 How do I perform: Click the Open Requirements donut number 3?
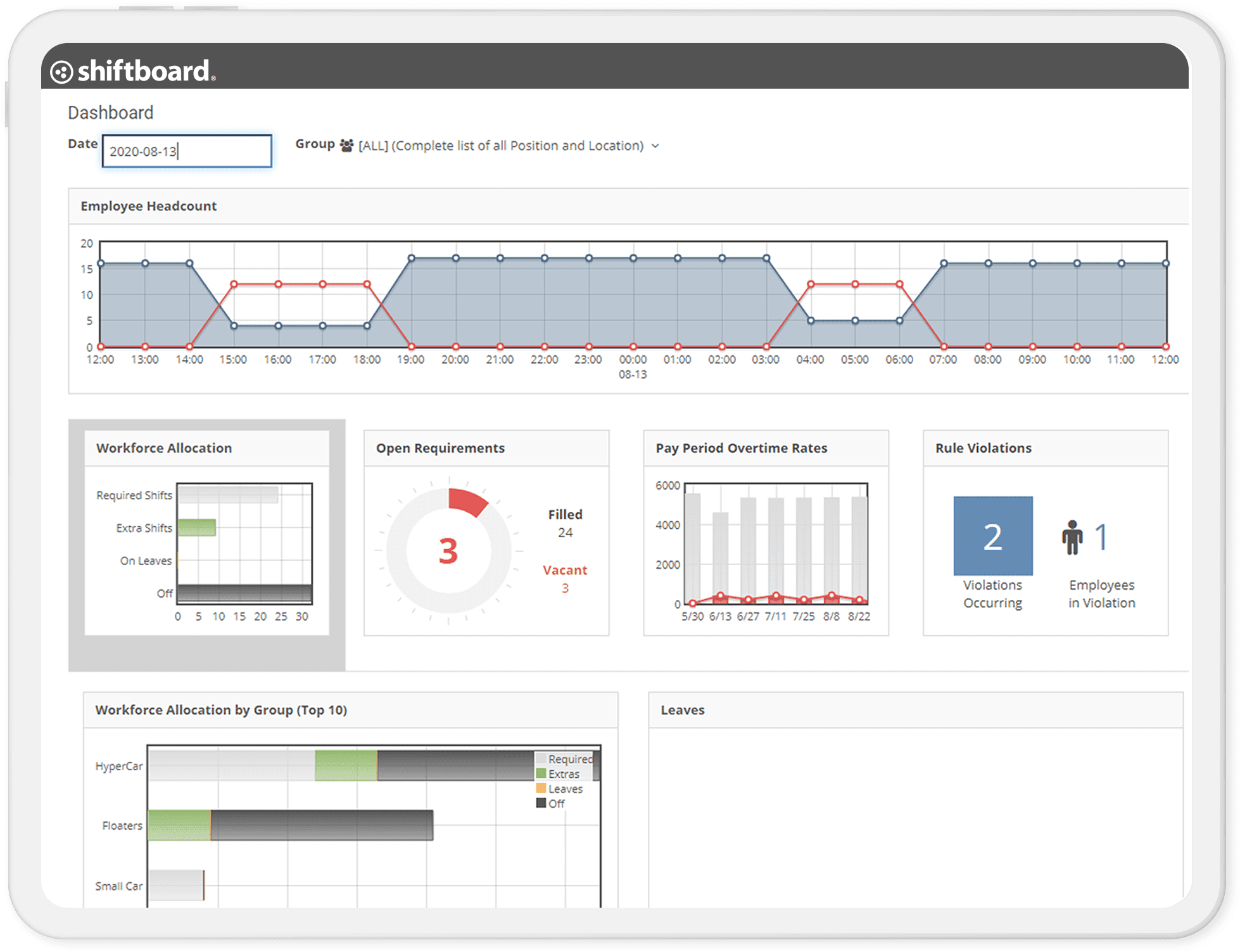pos(448,551)
